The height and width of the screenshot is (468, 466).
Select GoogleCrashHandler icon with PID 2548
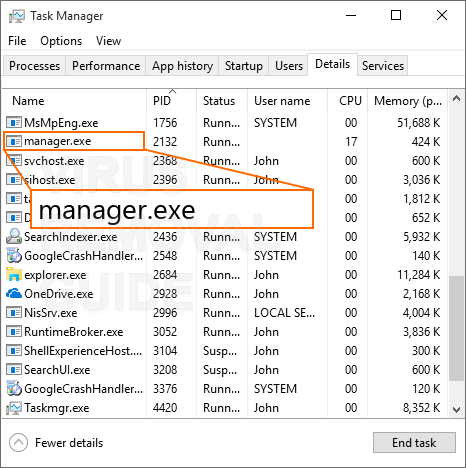point(14,256)
